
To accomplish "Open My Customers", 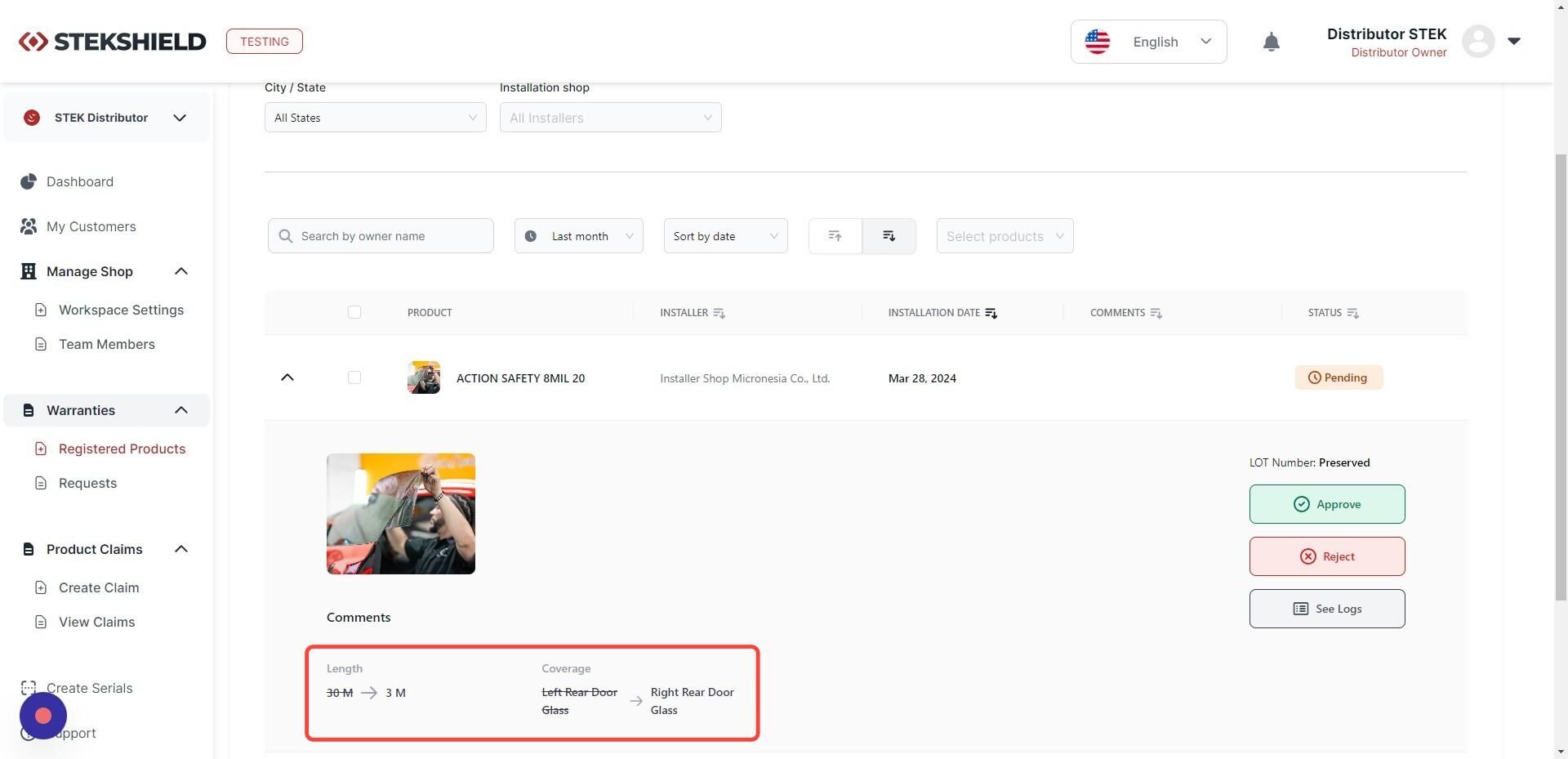I will click(91, 226).
